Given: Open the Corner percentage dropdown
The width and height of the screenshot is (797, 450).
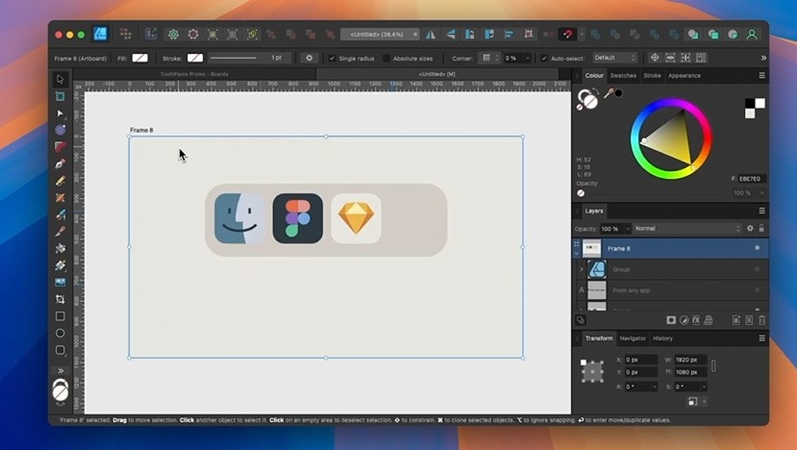Looking at the screenshot, I should coord(527,58).
